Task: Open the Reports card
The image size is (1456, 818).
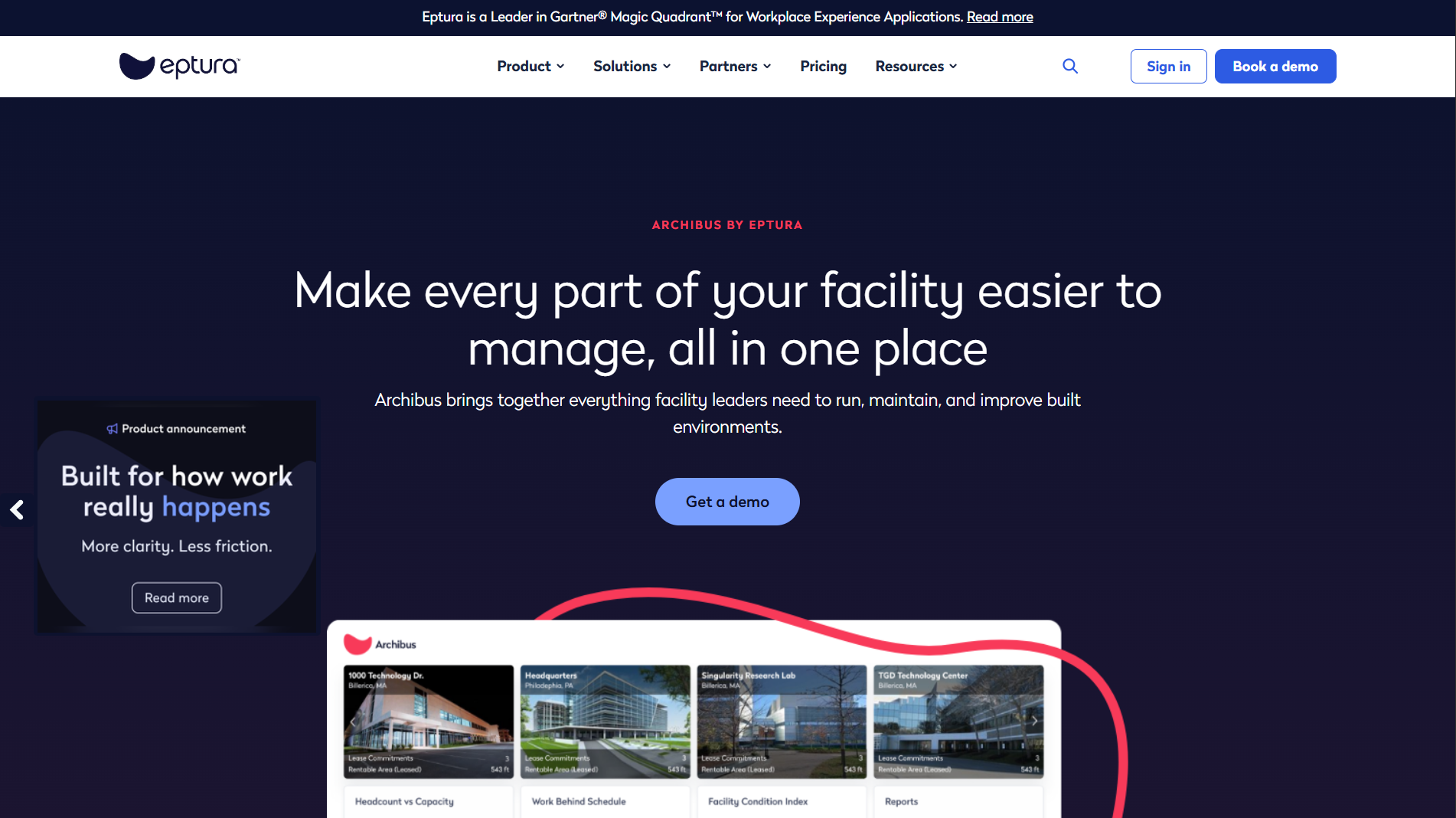Action: pyautogui.click(x=958, y=801)
